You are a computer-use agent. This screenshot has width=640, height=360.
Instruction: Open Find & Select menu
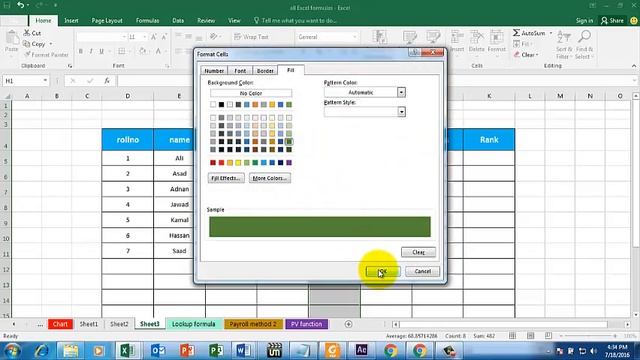[x=584, y=44]
